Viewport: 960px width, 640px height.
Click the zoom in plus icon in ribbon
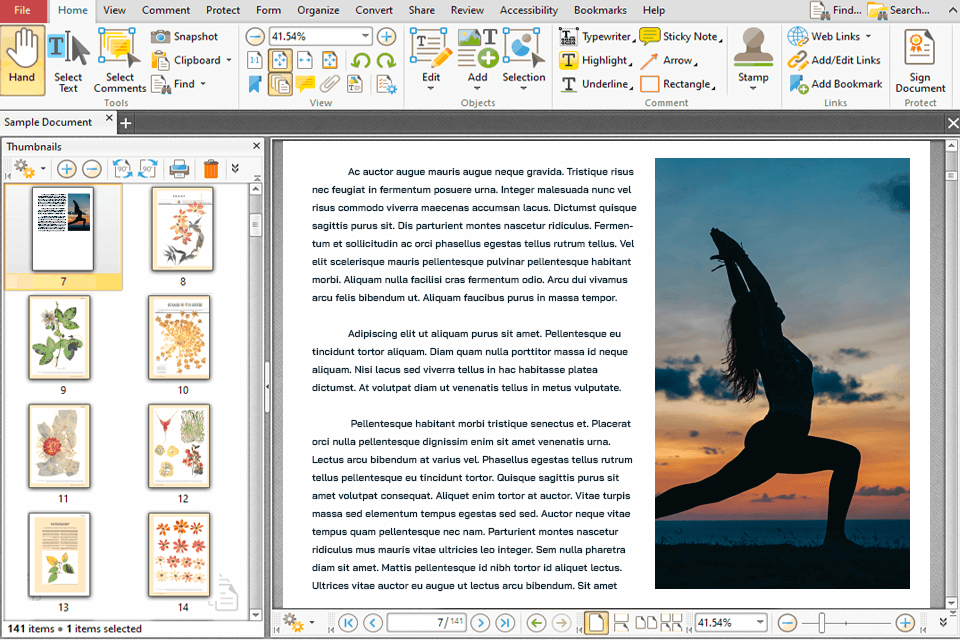click(386, 37)
